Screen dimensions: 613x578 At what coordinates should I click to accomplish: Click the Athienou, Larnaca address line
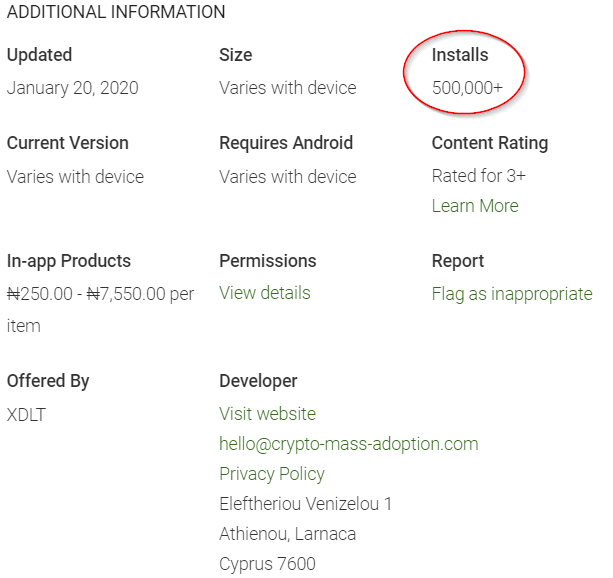coord(288,534)
